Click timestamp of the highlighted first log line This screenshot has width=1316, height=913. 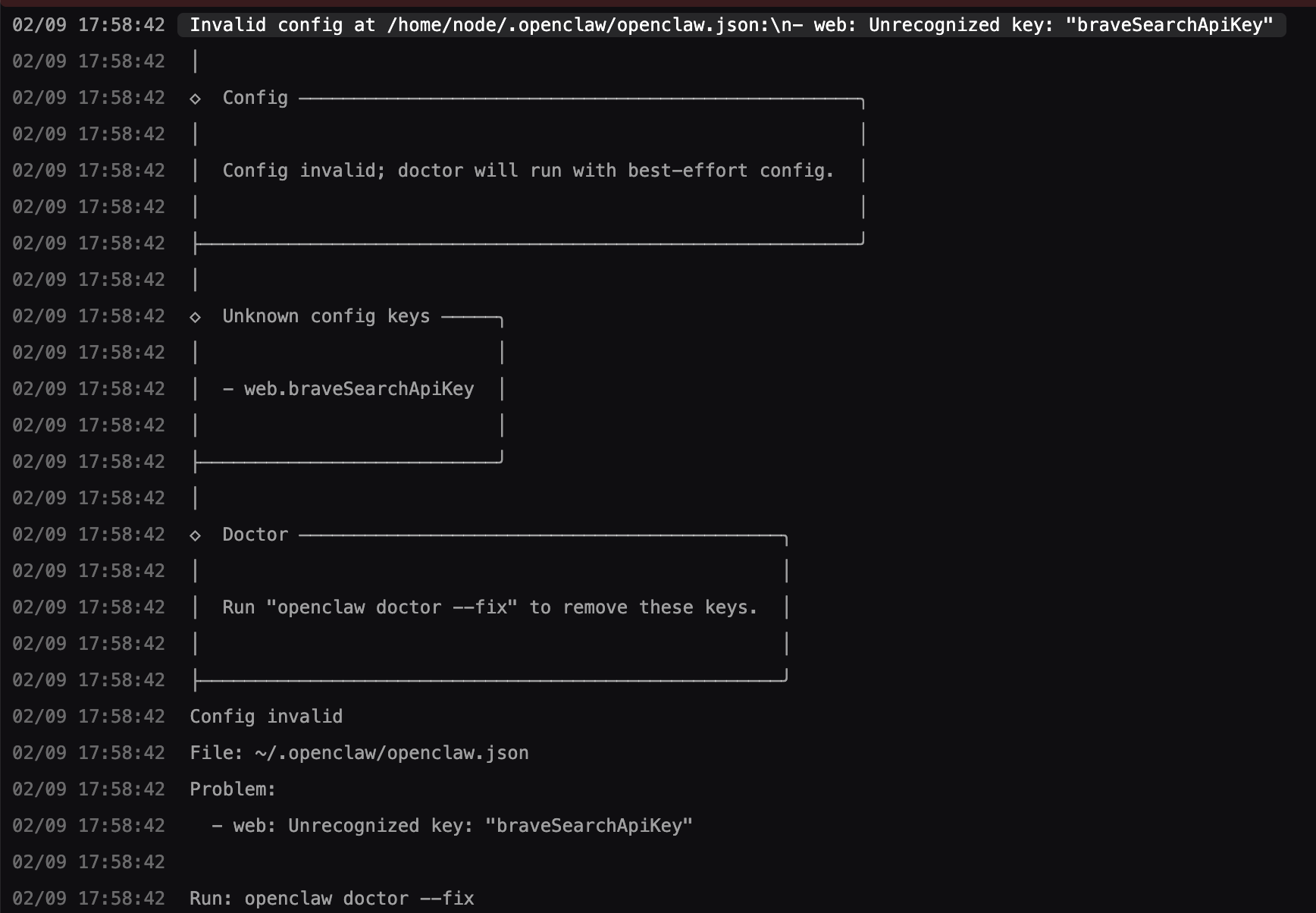click(x=89, y=25)
